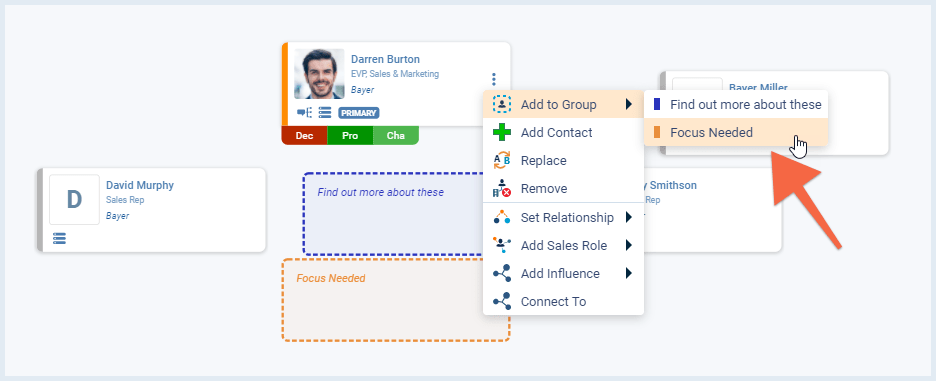
Task: Click the Add Influence icon
Action: 502,274
